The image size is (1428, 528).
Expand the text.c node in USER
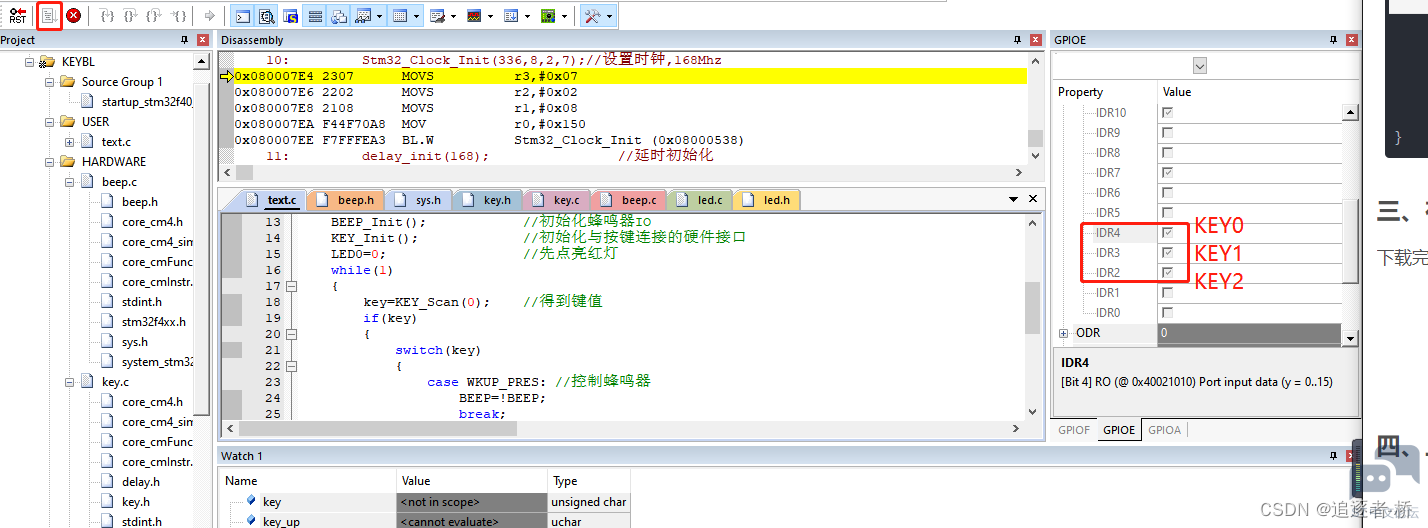69,142
